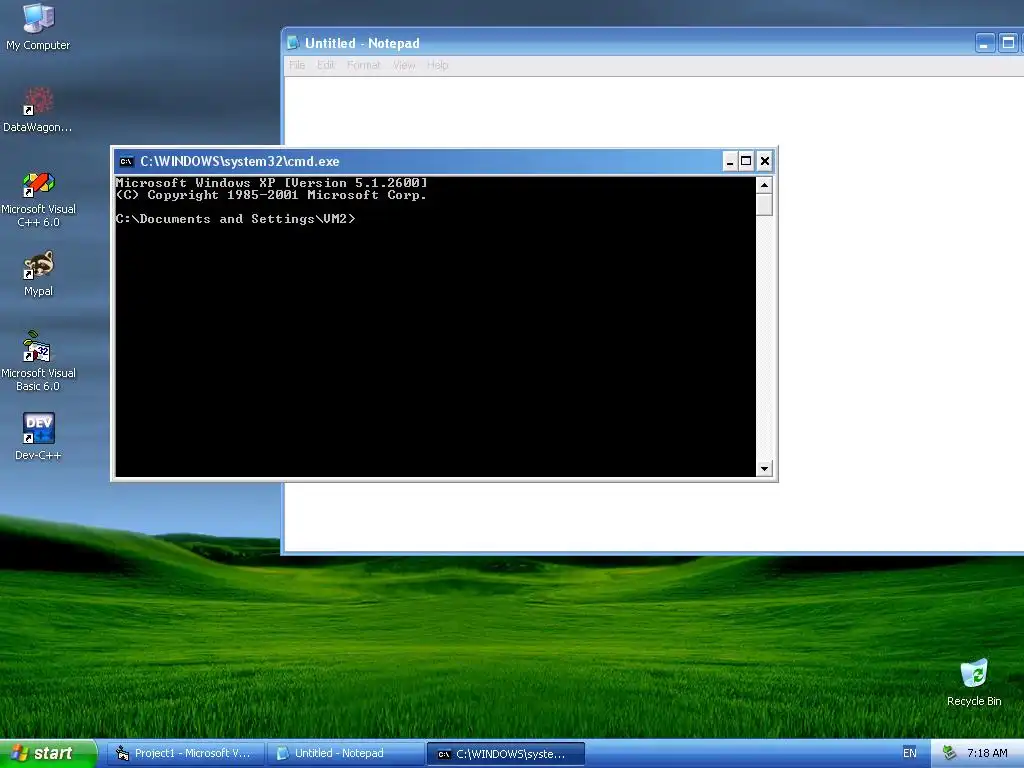
Task: Click the C:\WINDOWS\system32\cmd.exe title text
Action: pos(240,161)
